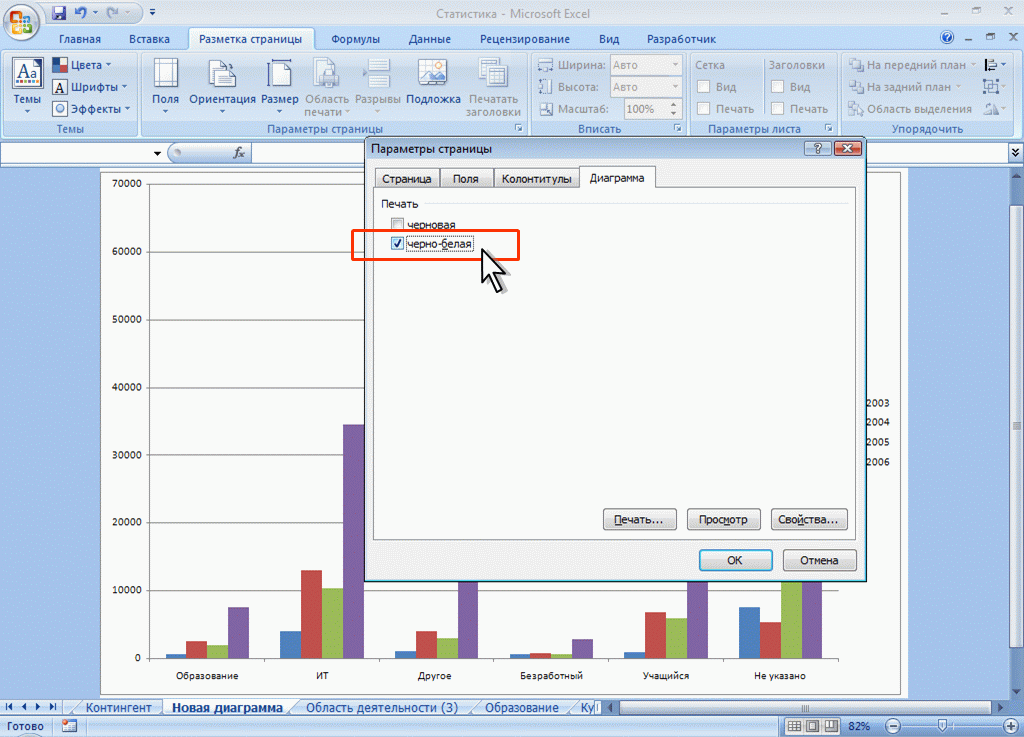Click the horizontal sheet scrollbar

804,708
